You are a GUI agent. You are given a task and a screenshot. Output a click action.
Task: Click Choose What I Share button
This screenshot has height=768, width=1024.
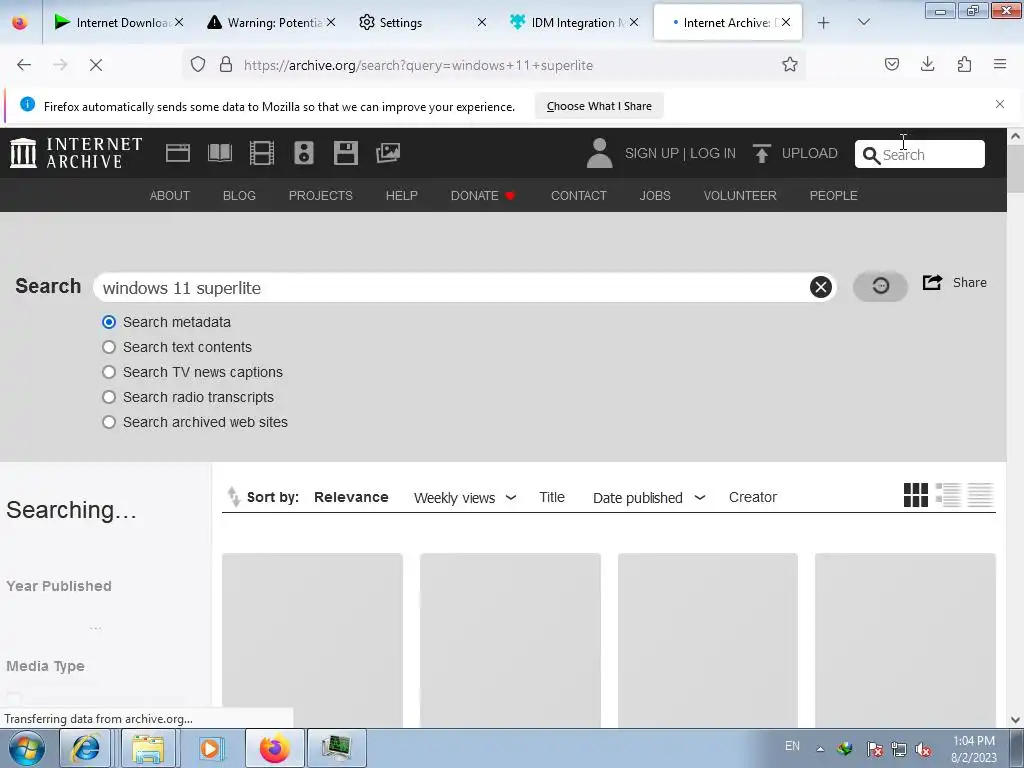point(599,106)
